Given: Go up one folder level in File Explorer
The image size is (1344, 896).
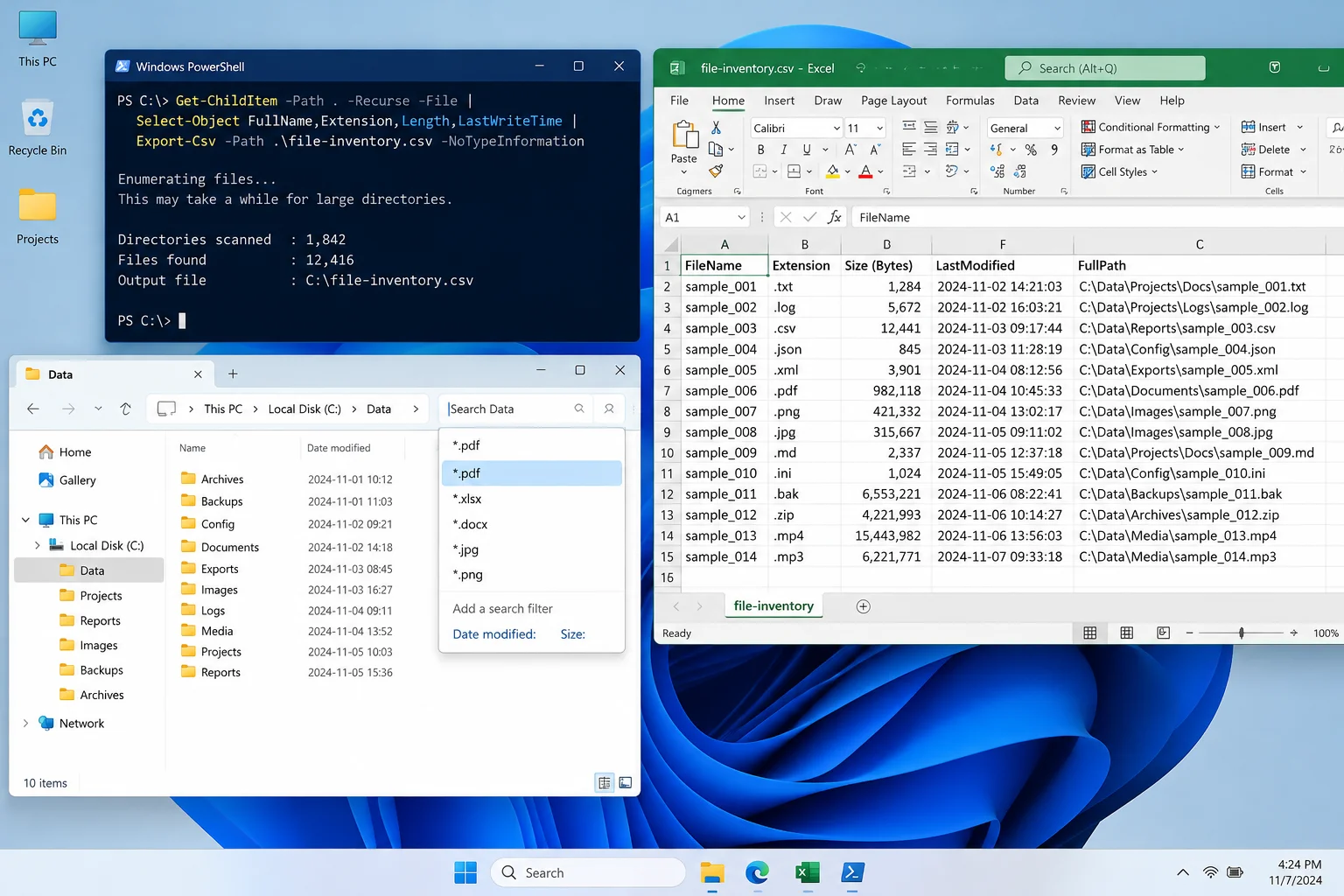Looking at the screenshot, I should [x=125, y=409].
